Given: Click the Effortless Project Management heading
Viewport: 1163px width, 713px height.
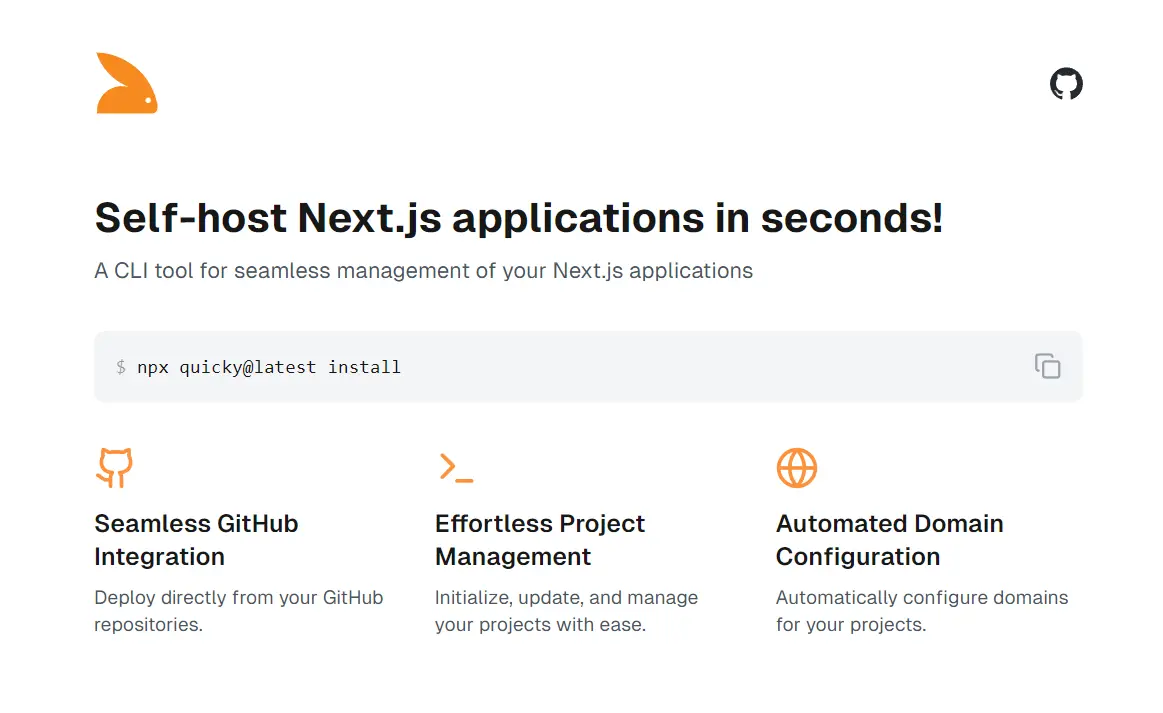Looking at the screenshot, I should 540,540.
